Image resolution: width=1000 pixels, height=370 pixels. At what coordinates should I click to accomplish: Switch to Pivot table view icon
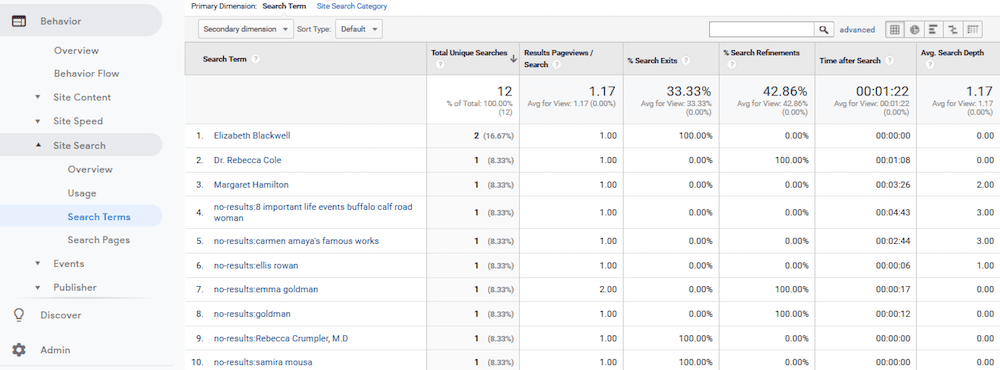coord(972,29)
